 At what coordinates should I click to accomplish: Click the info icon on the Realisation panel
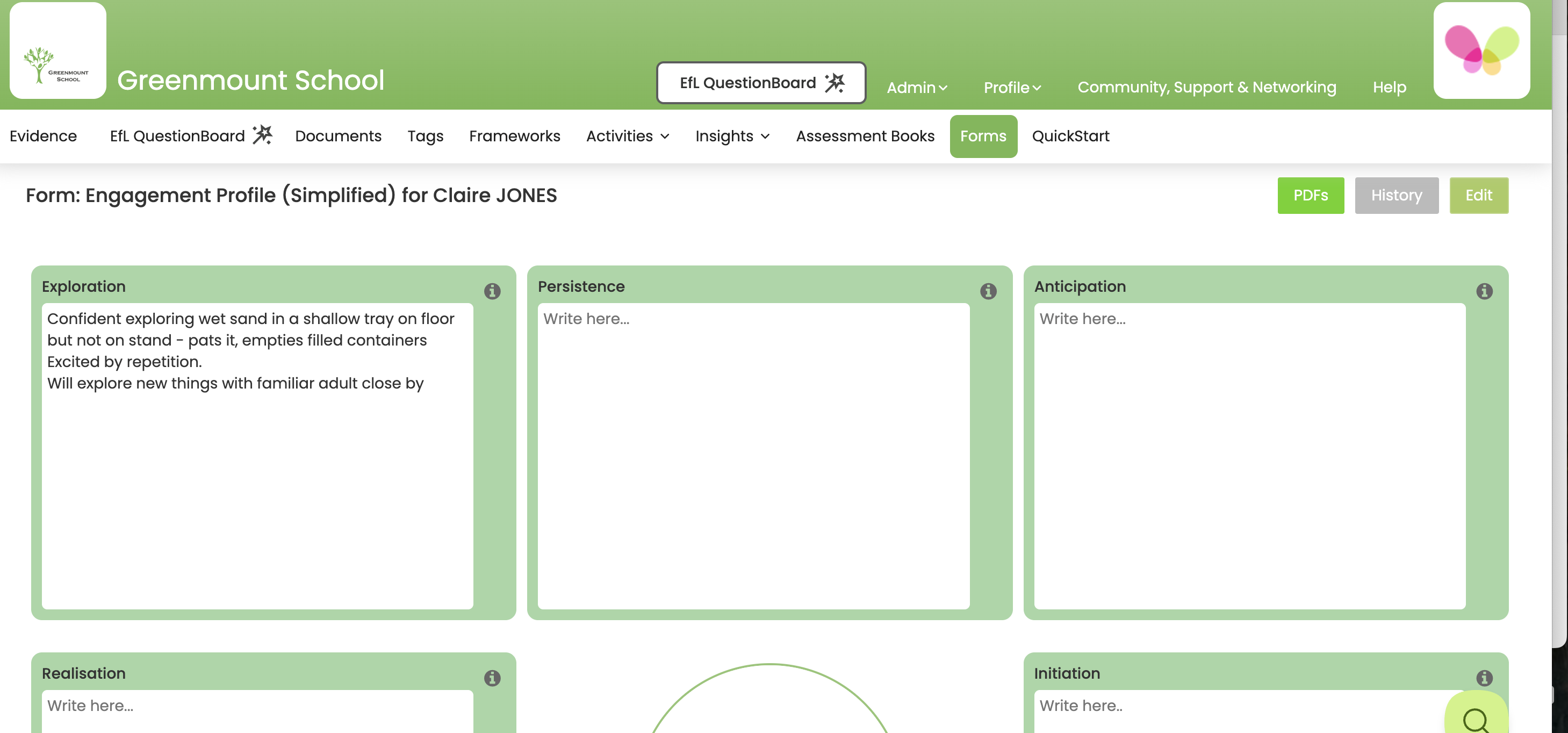tap(492, 678)
